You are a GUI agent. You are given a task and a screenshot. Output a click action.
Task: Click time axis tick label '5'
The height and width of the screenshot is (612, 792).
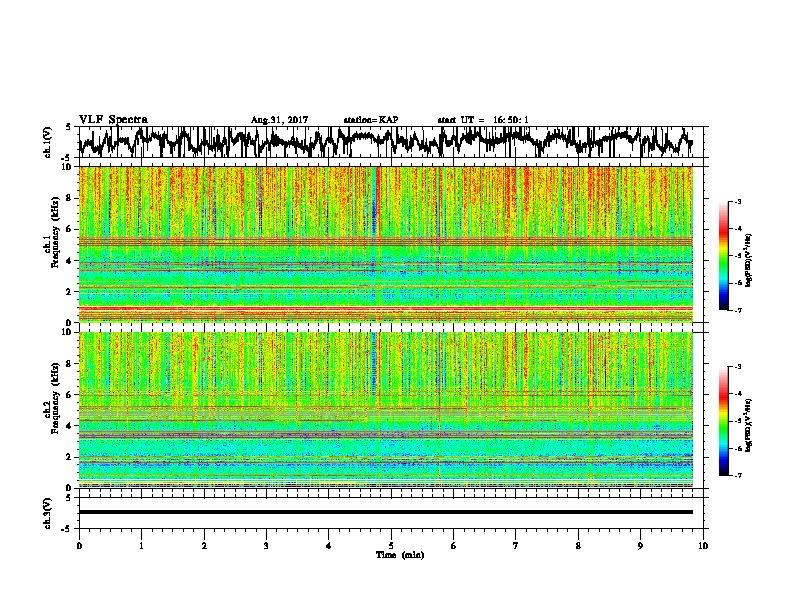[391, 546]
